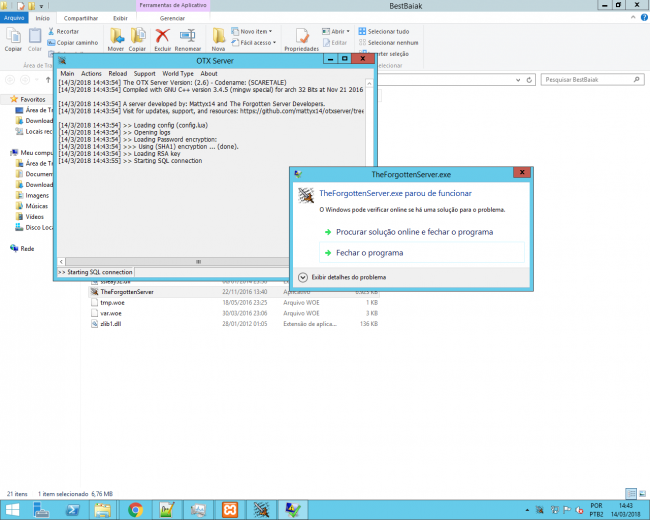Click the OTX log scroll-up arrow

(x=369, y=83)
